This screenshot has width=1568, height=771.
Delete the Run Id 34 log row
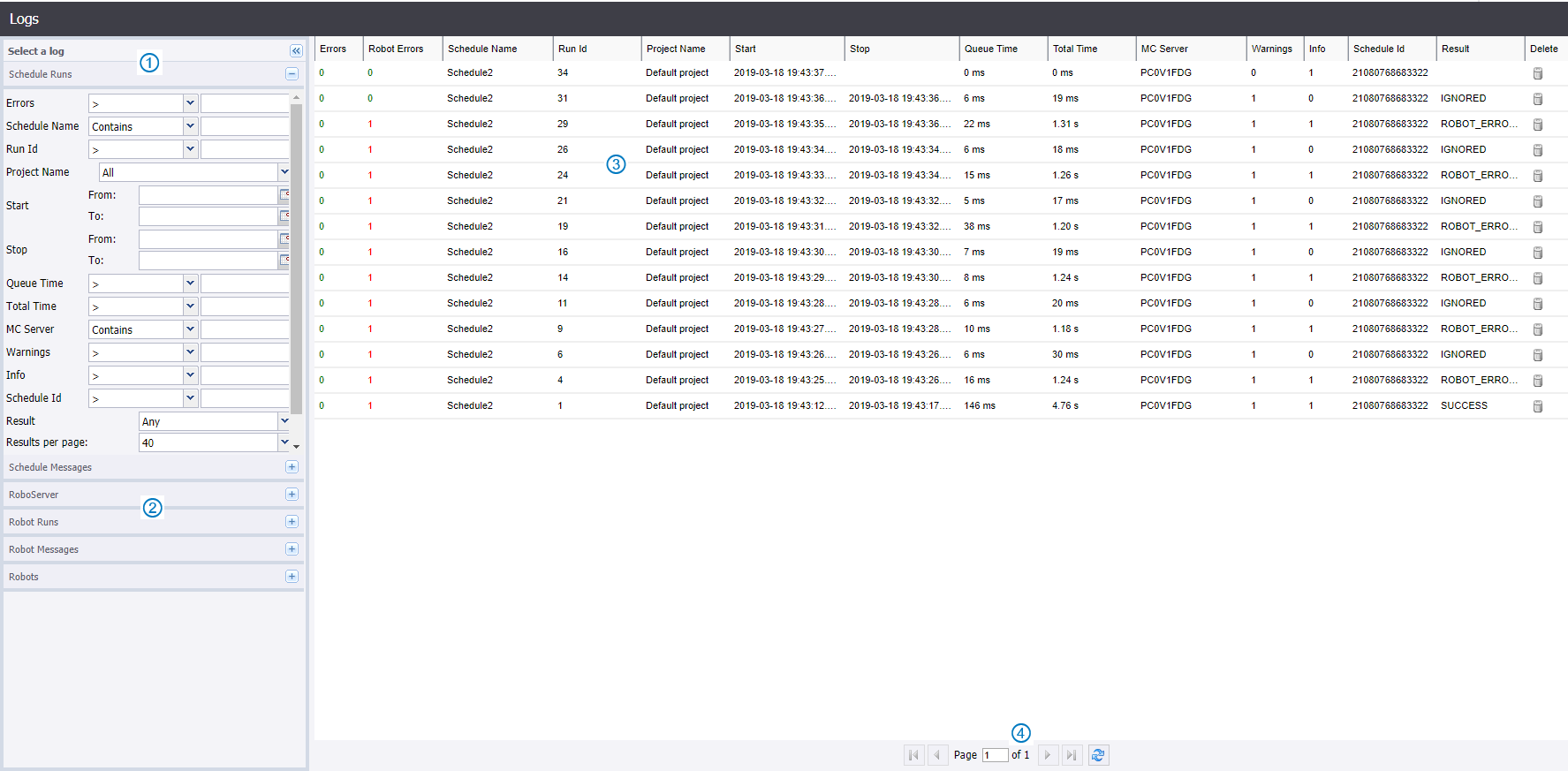[1537, 73]
